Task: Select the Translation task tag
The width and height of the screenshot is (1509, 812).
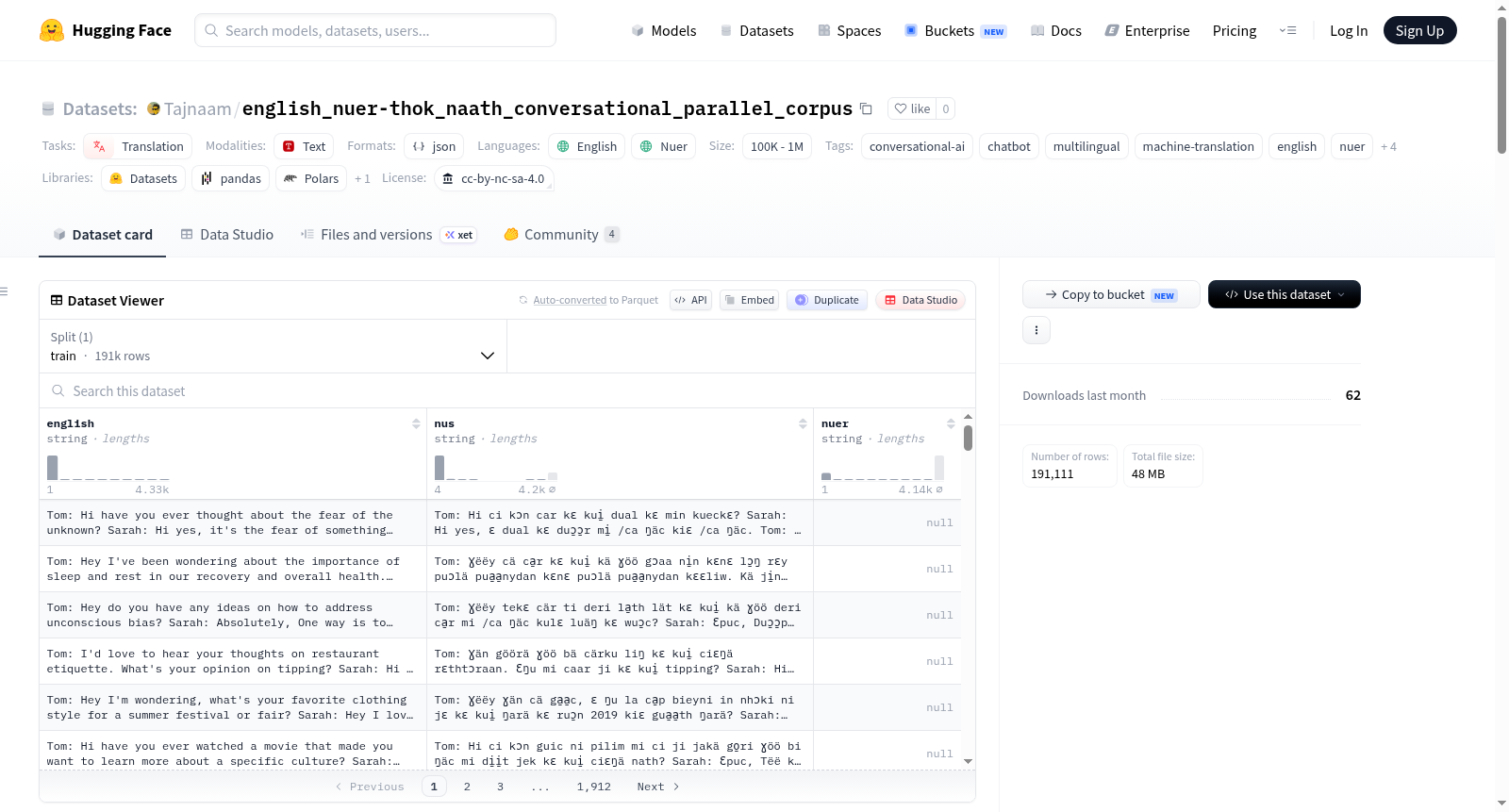Action: pos(138,146)
